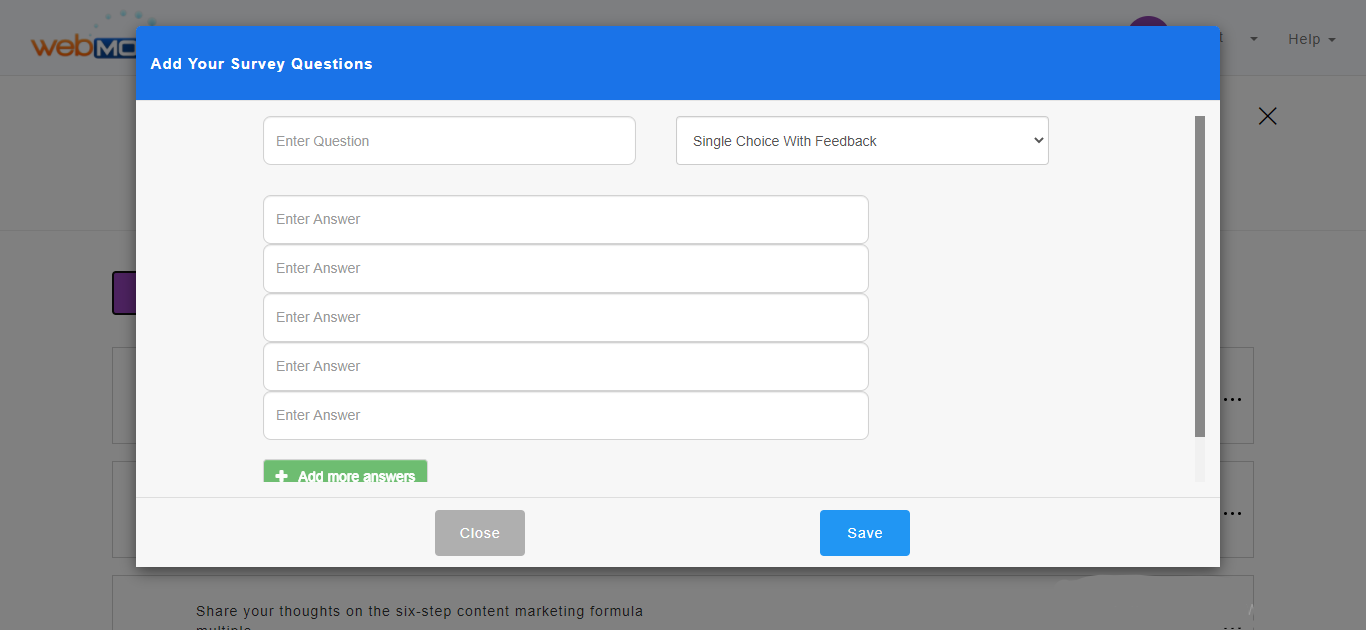
Task: Click the fourth Enter Answer field
Action: coord(566,366)
